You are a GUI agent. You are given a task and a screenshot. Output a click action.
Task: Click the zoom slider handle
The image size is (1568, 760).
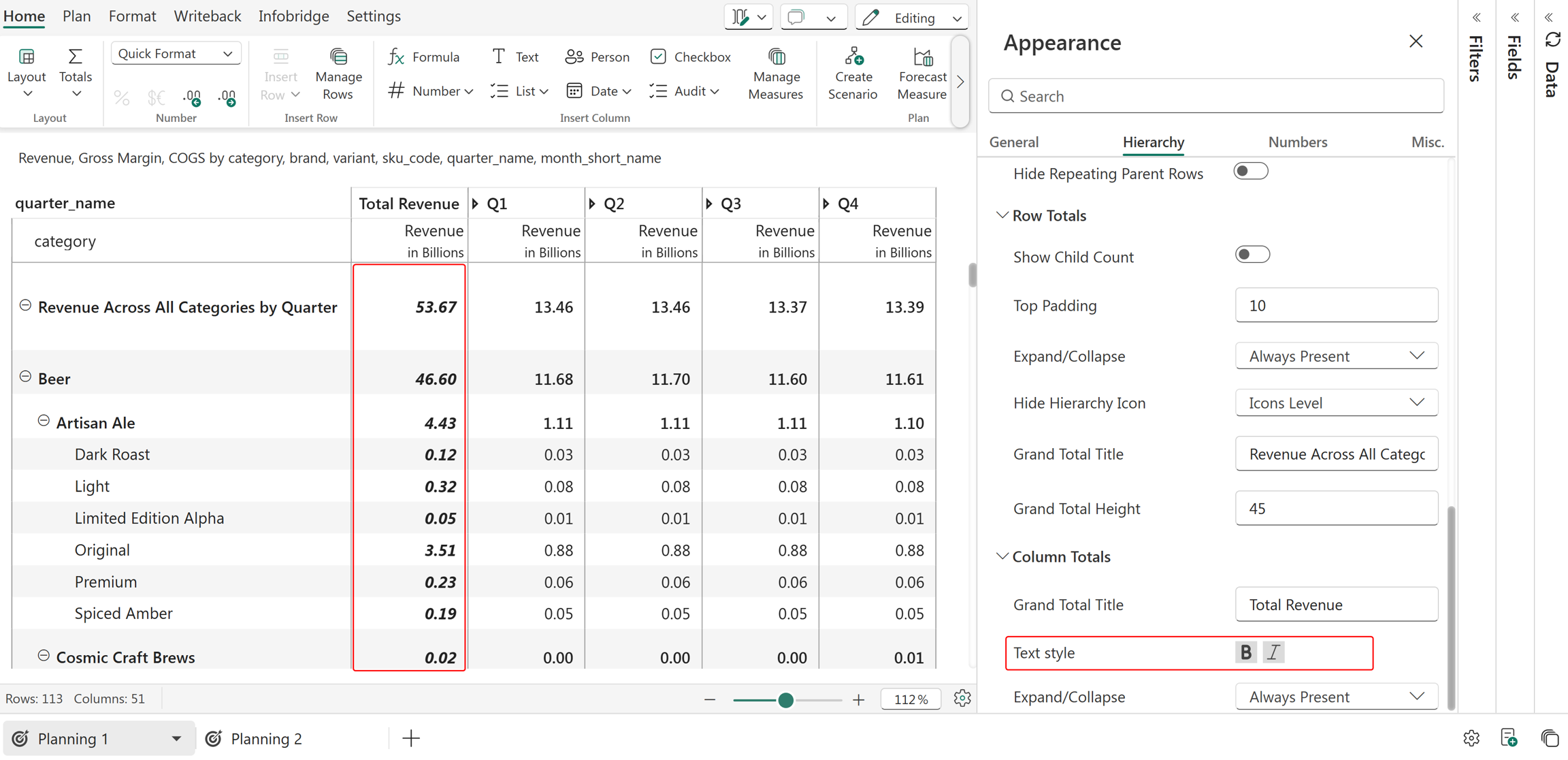click(x=785, y=699)
